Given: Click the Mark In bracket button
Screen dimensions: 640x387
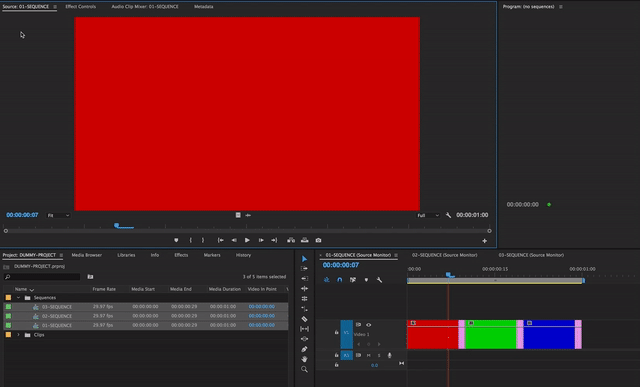Looking at the screenshot, I should coord(190,240).
